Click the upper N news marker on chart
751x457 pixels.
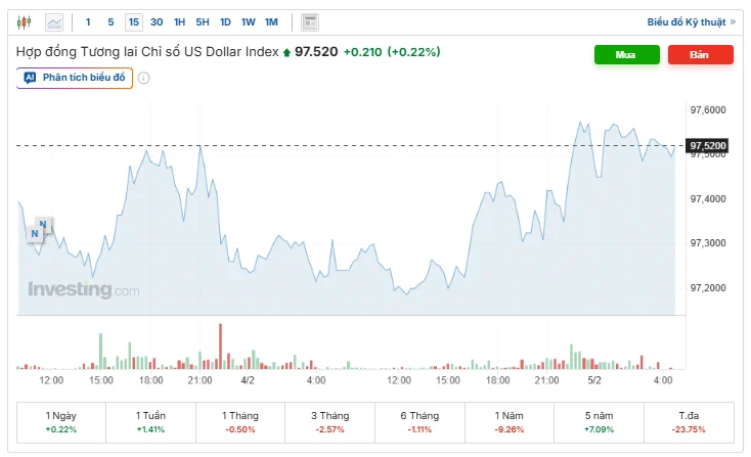(x=43, y=224)
